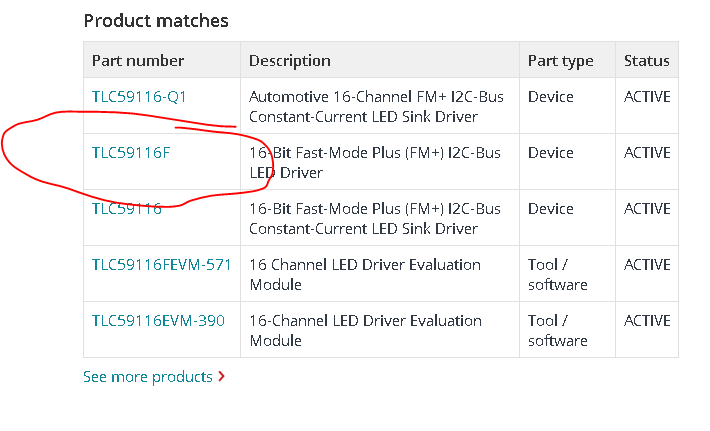Viewport: 710px width, 431px height.
Task: Select the 16 Channel LED Driver Evaluation Module text
Action: [x=365, y=274]
